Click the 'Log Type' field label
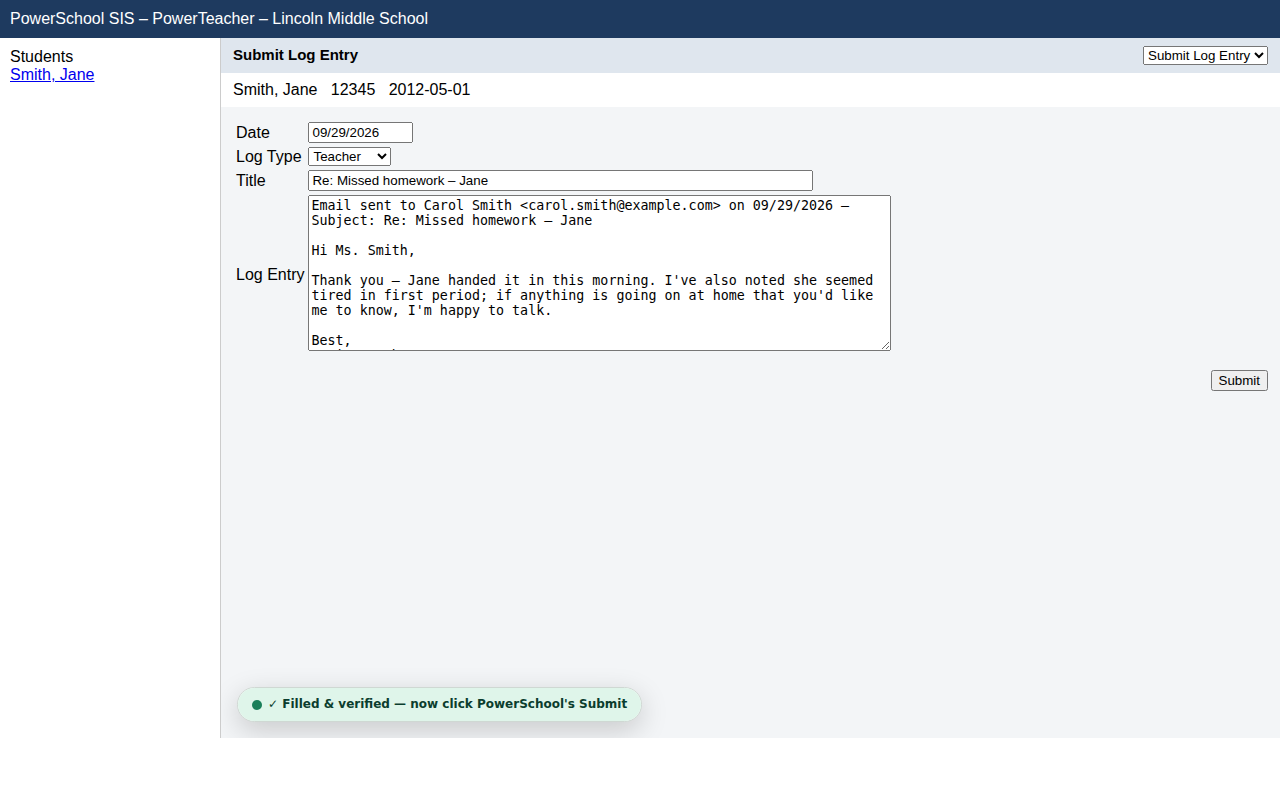Viewport: 1280px width, 800px height. (x=268, y=157)
